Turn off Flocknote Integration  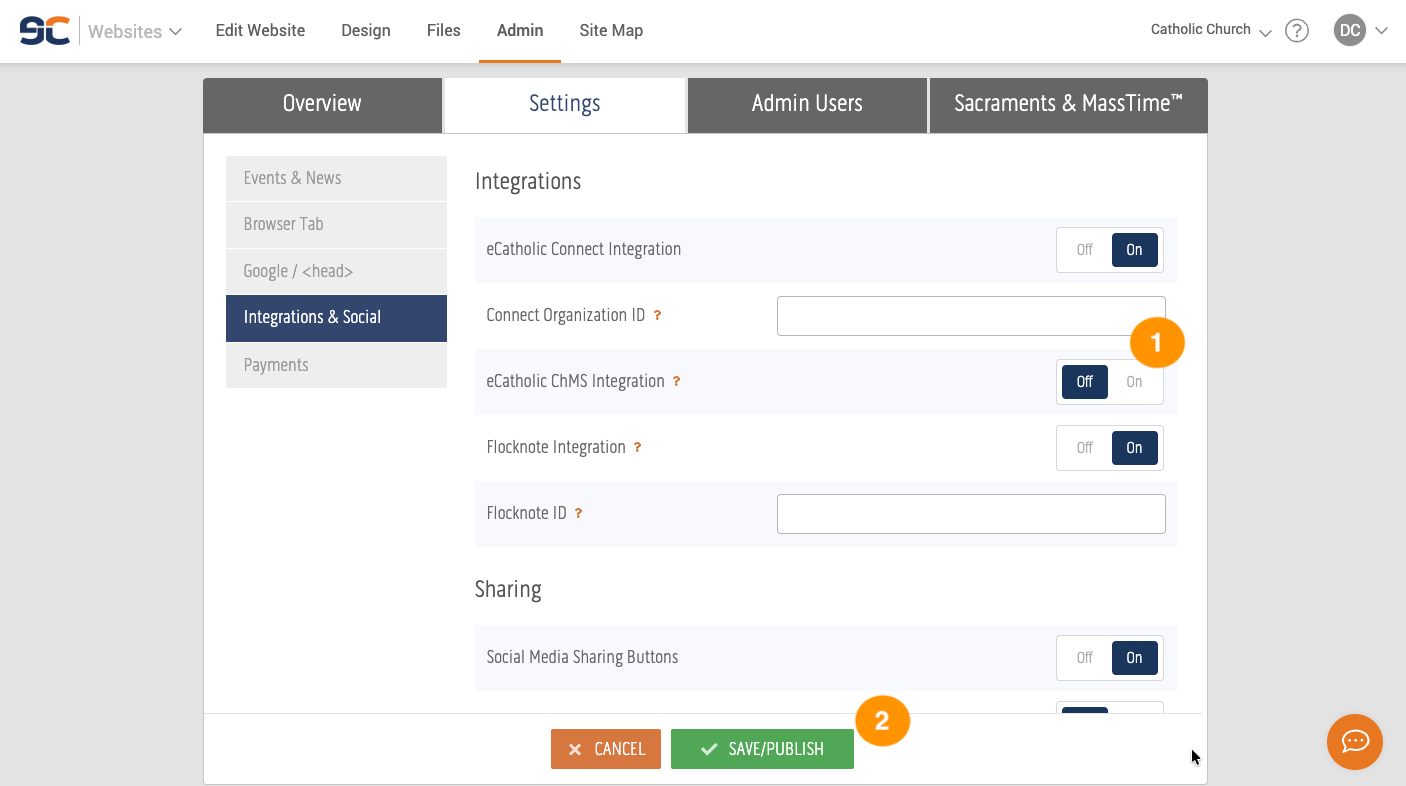[x=1085, y=448]
